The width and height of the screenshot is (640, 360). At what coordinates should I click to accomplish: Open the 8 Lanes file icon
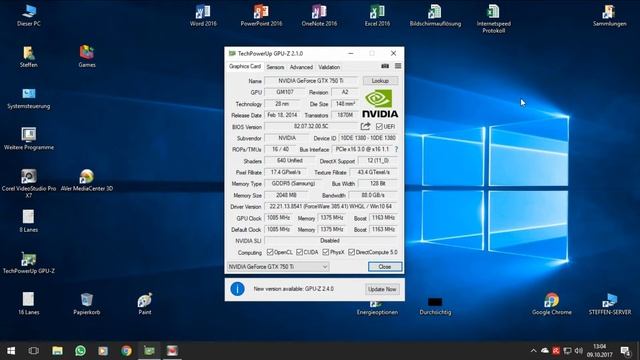(29, 221)
